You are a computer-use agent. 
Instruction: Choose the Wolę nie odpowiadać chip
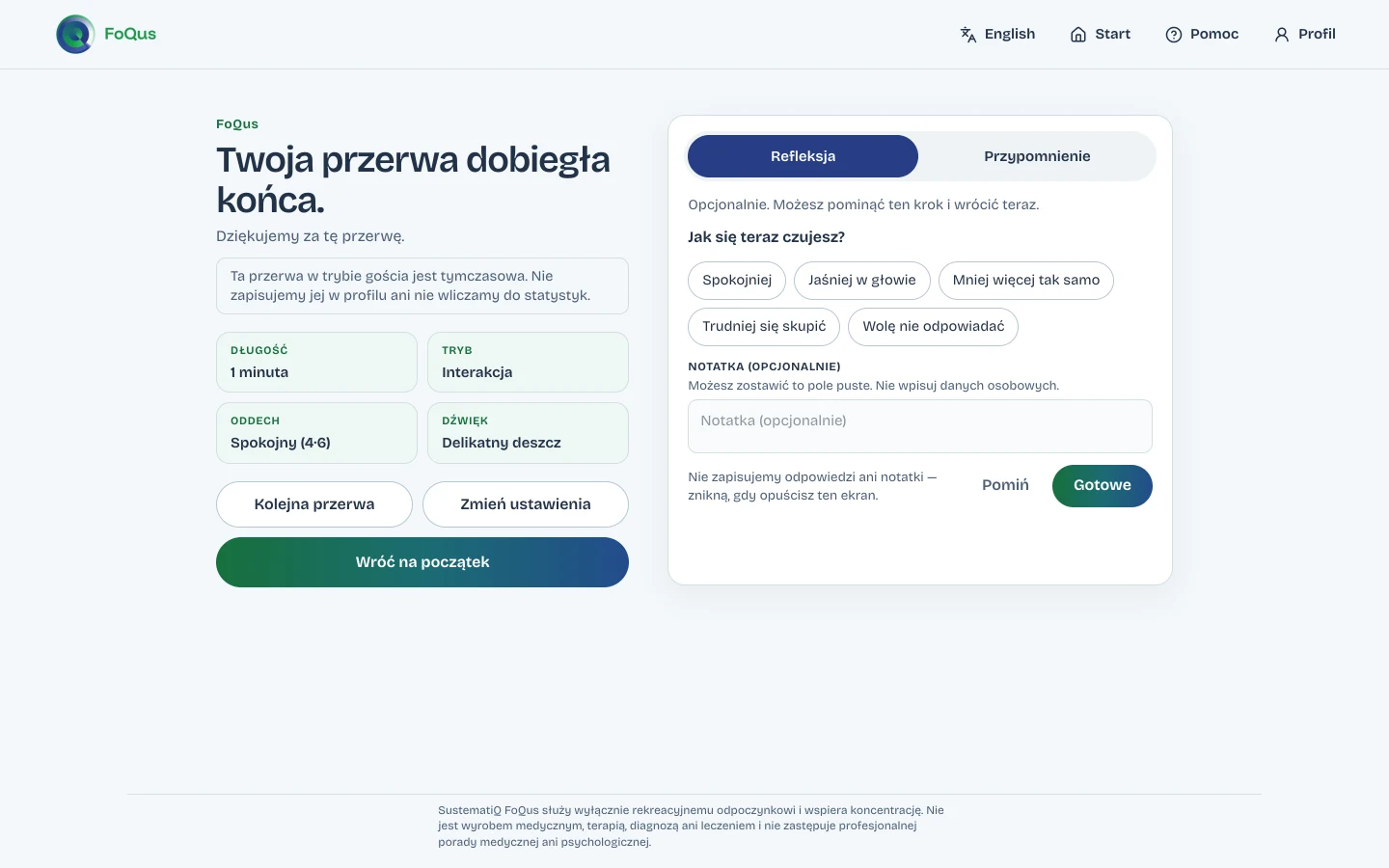pyautogui.click(x=933, y=327)
